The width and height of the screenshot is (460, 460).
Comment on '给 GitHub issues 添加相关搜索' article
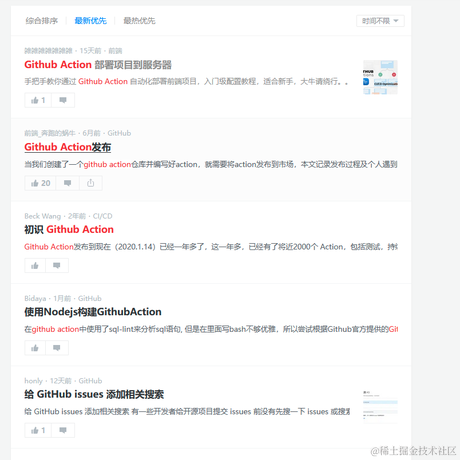[63, 430]
